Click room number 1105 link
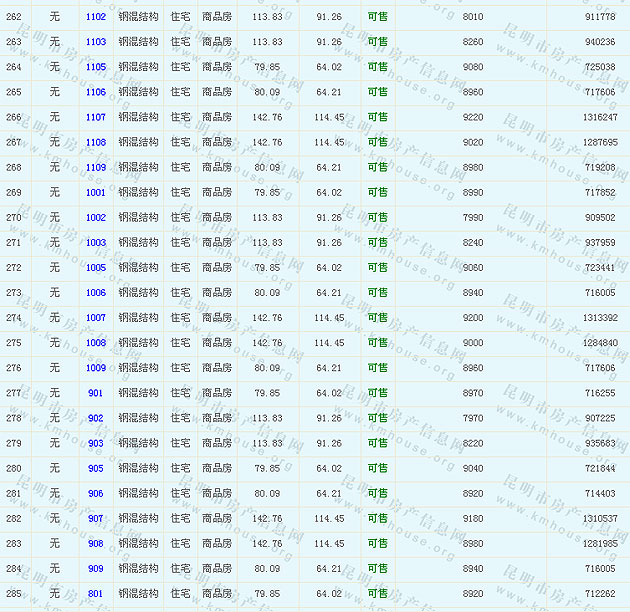630x612 pixels. pos(96,67)
